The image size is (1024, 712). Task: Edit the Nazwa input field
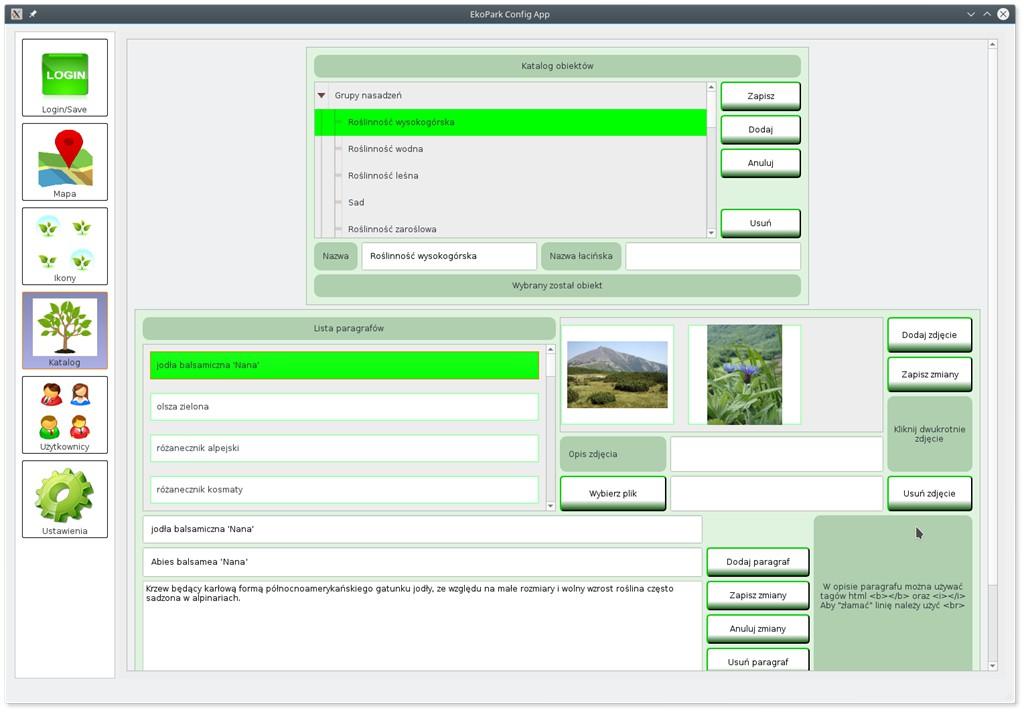pyautogui.click(x=449, y=256)
